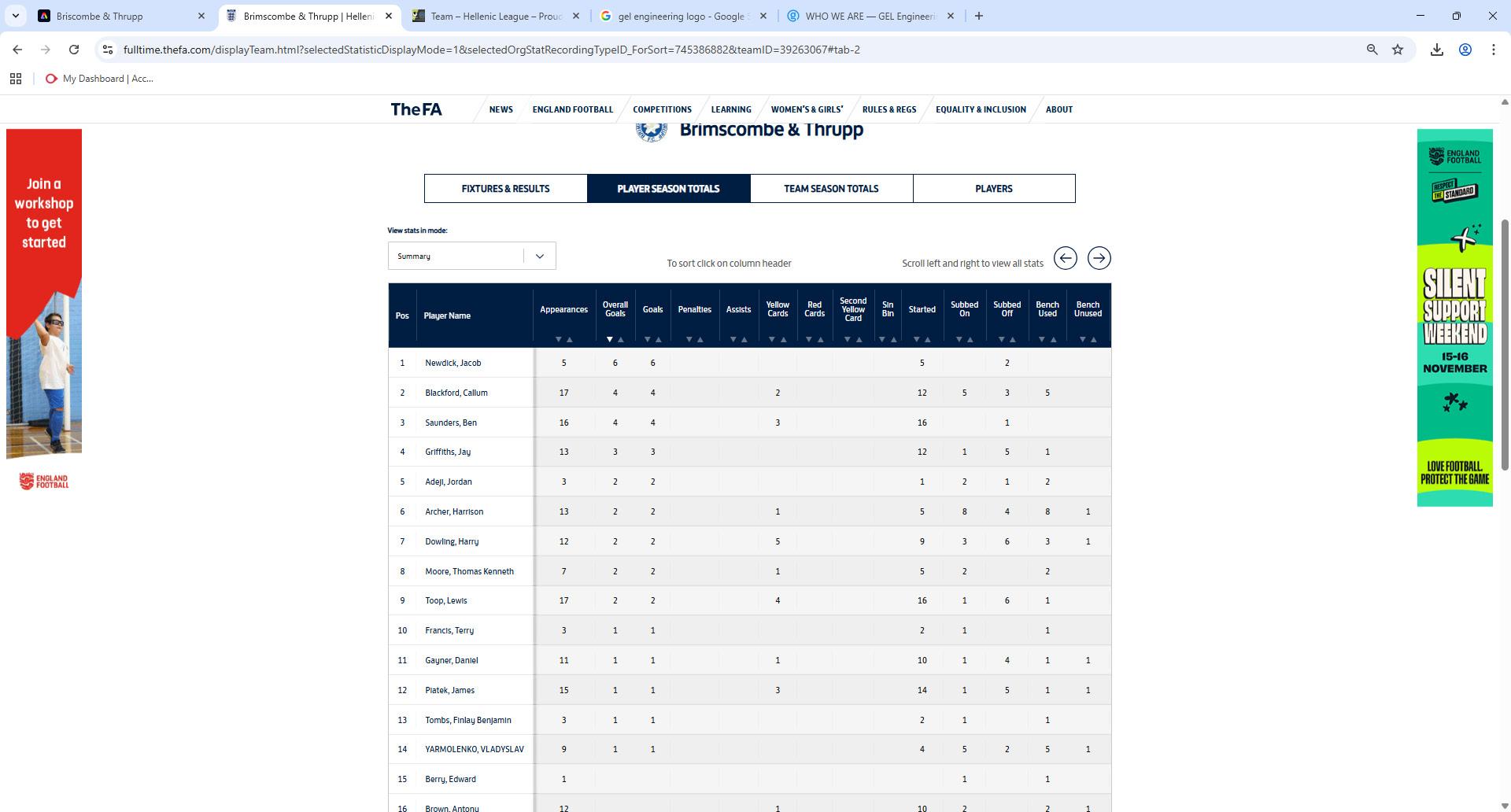Switch to the Team – Hellenic League tab
Image resolution: width=1511 pixels, height=812 pixels.
click(497, 16)
